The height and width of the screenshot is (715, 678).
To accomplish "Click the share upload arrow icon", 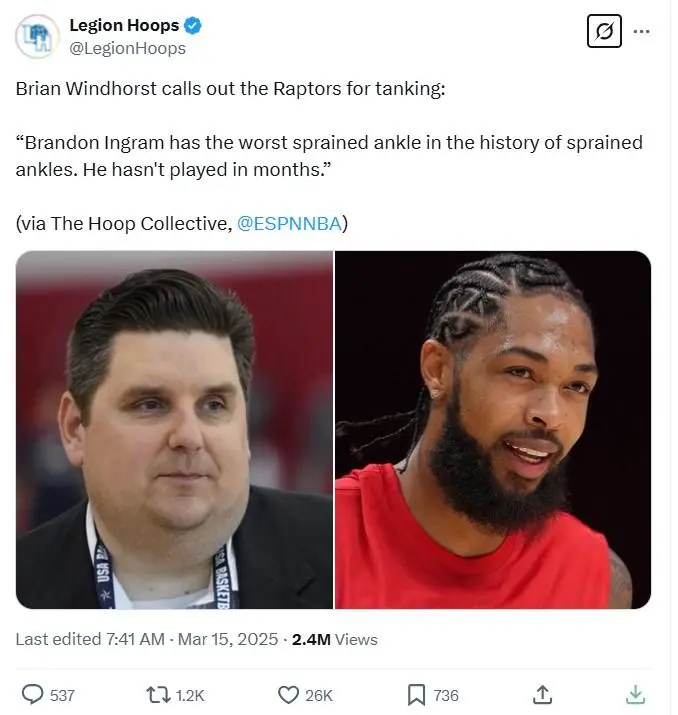I will tap(543, 694).
